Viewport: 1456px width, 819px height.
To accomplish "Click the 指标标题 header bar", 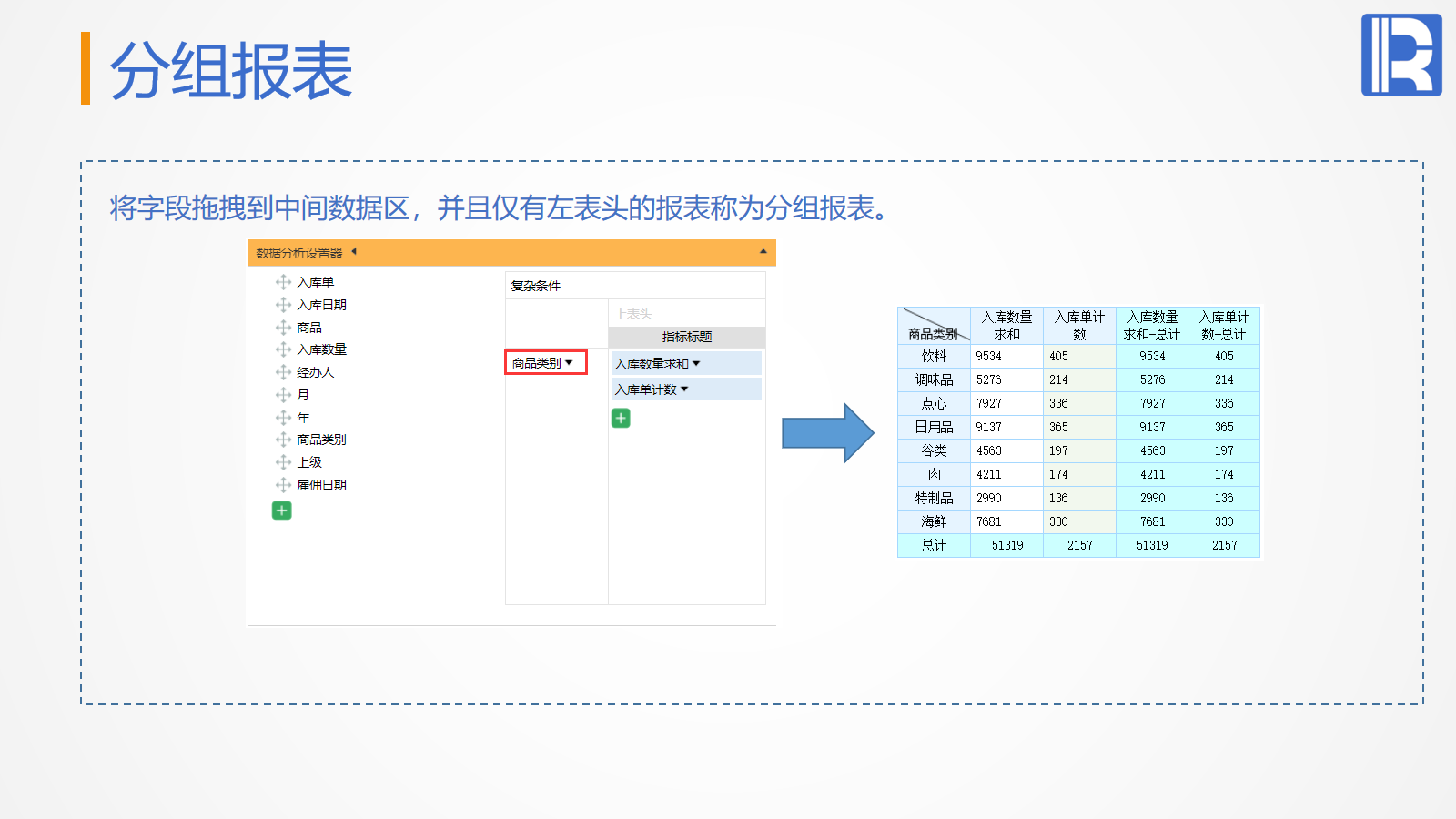I will [686, 337].
